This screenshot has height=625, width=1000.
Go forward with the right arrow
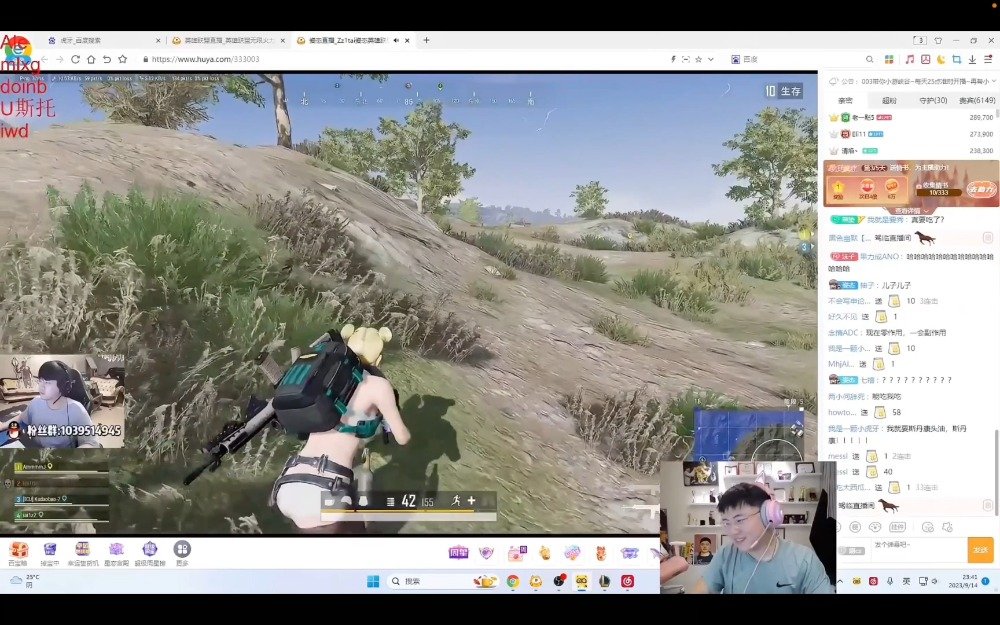click(59, 59)
